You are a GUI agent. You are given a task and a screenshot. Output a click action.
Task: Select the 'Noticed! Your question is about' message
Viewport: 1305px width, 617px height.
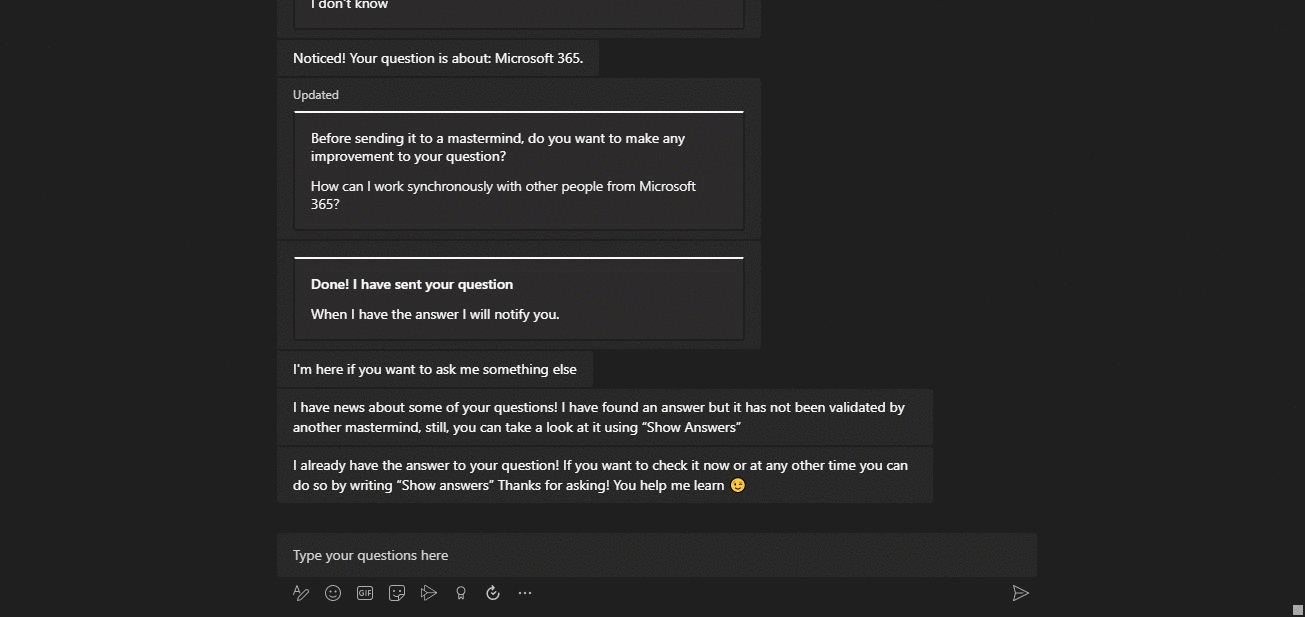pyautogui.click(x=438, y=58)
